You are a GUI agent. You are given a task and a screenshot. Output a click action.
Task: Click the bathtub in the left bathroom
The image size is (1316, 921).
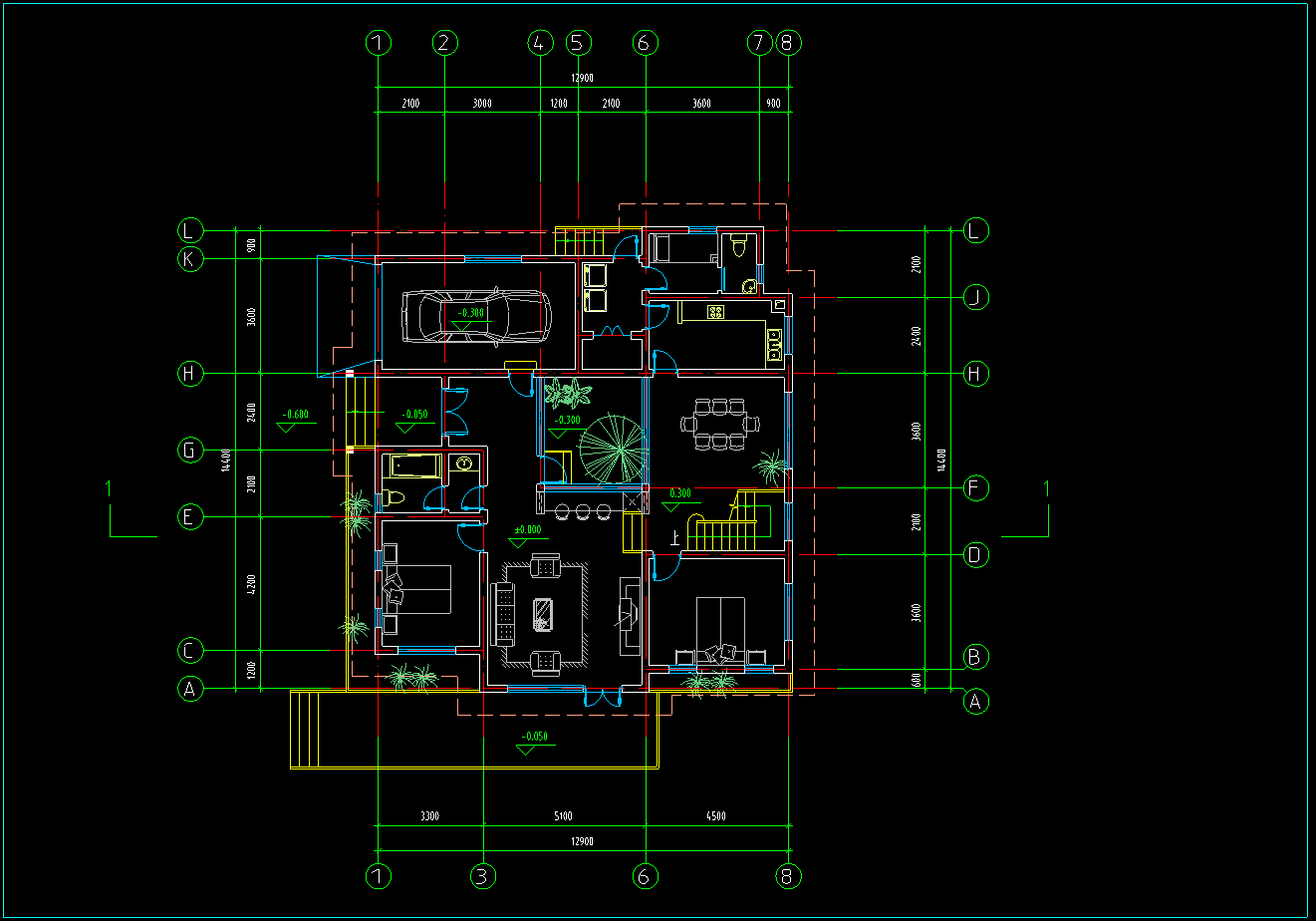click(x=411, y=465)
